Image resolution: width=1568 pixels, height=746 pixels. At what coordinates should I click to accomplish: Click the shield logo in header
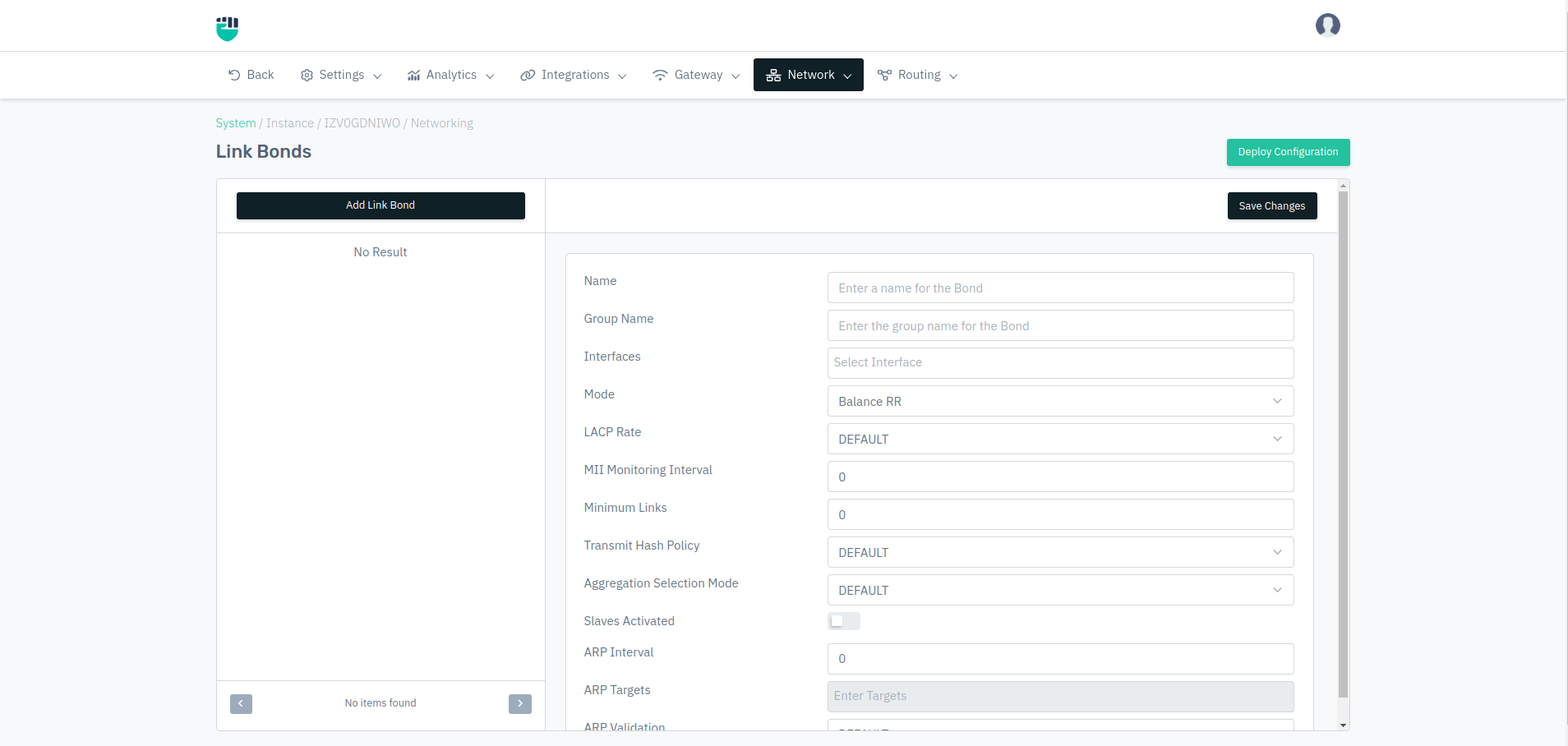227,28
